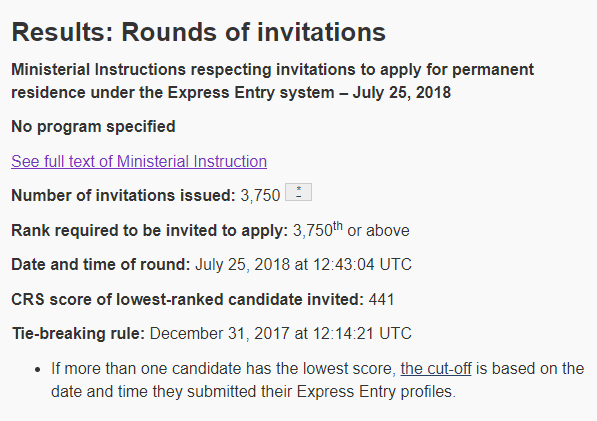597x421 pixels.
Task: Click the 'Number of invitations issued:' label
Action: [123, 195]
